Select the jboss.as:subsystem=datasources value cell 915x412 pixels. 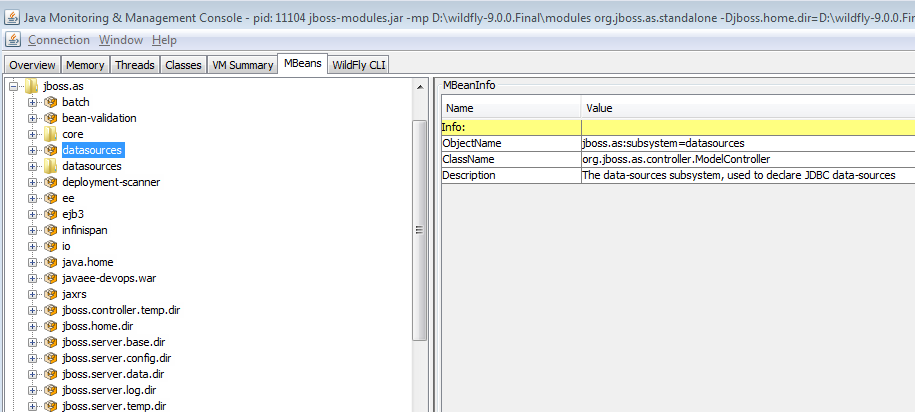tap(748, 143)
